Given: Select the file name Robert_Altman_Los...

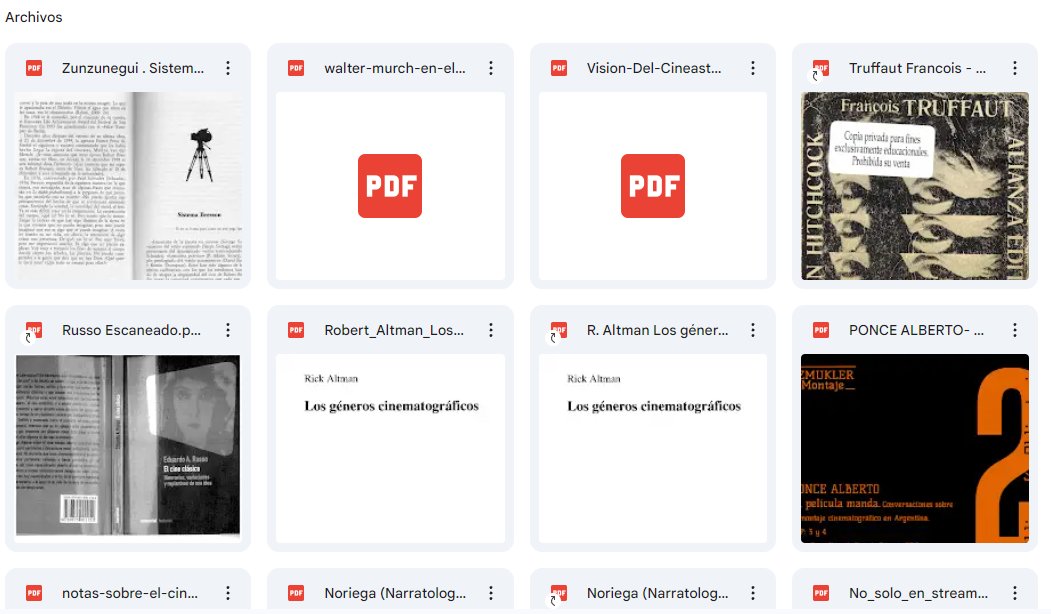Looking at the screenshot, I should coord(394,330).
